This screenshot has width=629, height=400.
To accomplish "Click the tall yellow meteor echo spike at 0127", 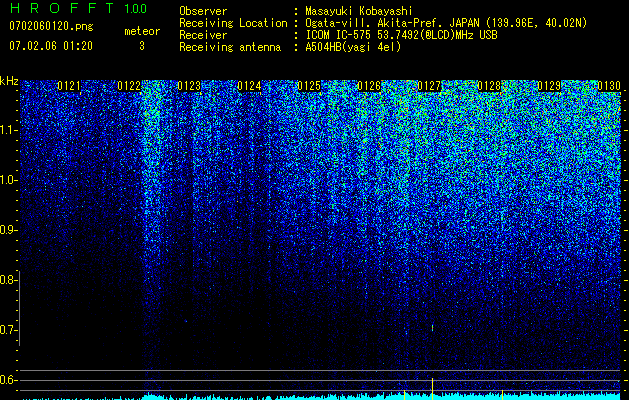I will pyautogui.click(x=432, y=388).
